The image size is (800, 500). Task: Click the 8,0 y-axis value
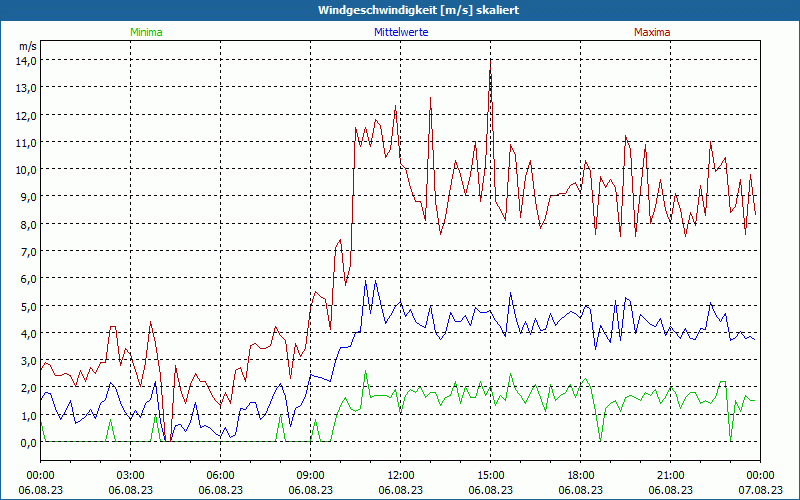pos(30,224)
